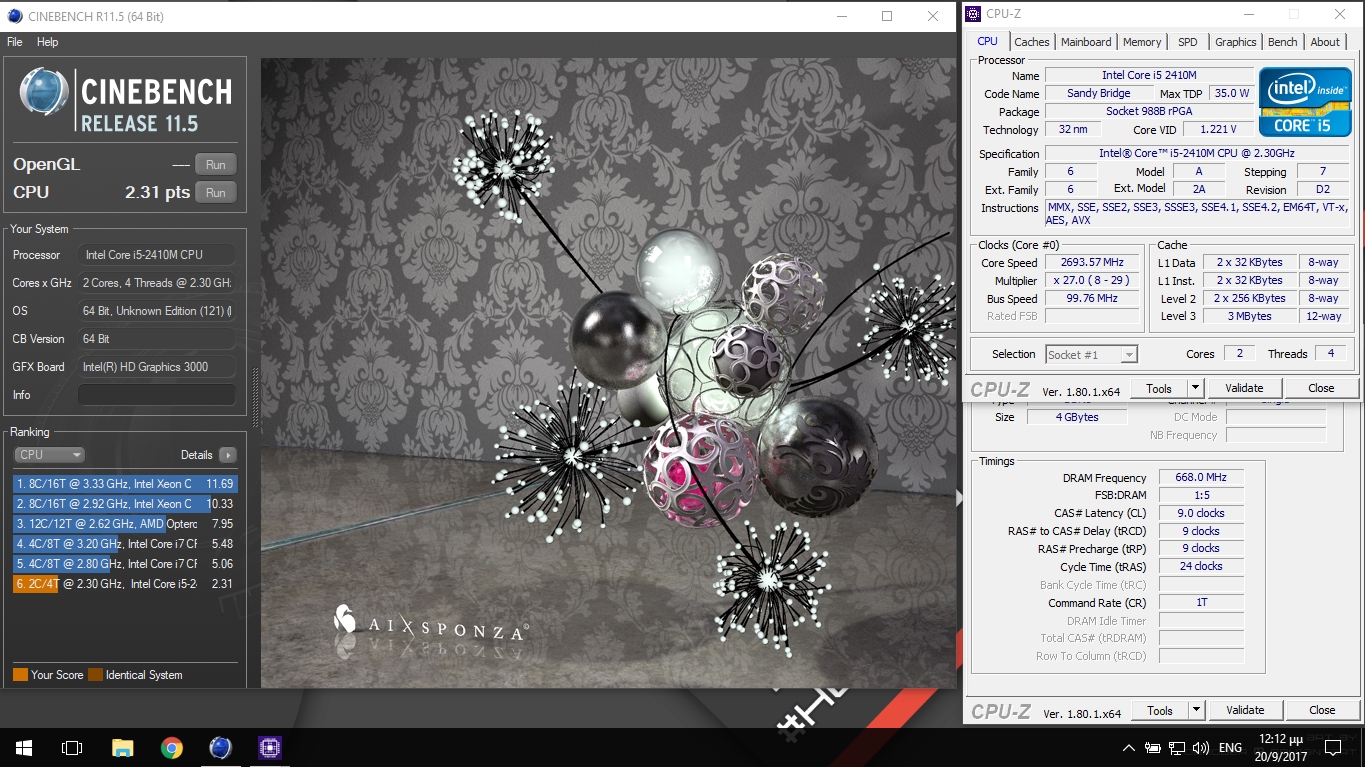Click the Core VID 1.221 V value
The height and width of the screenshot is (767, 1365).
[x=1217, y=129]
